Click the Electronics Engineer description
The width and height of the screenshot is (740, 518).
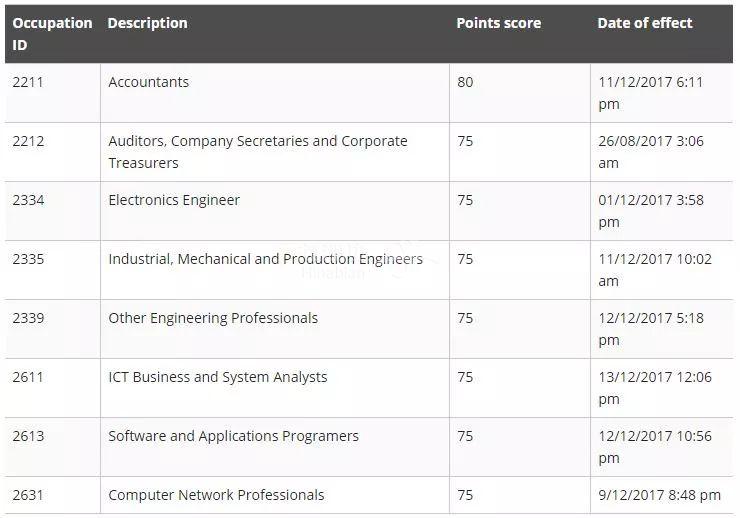[x=174, y=200]
